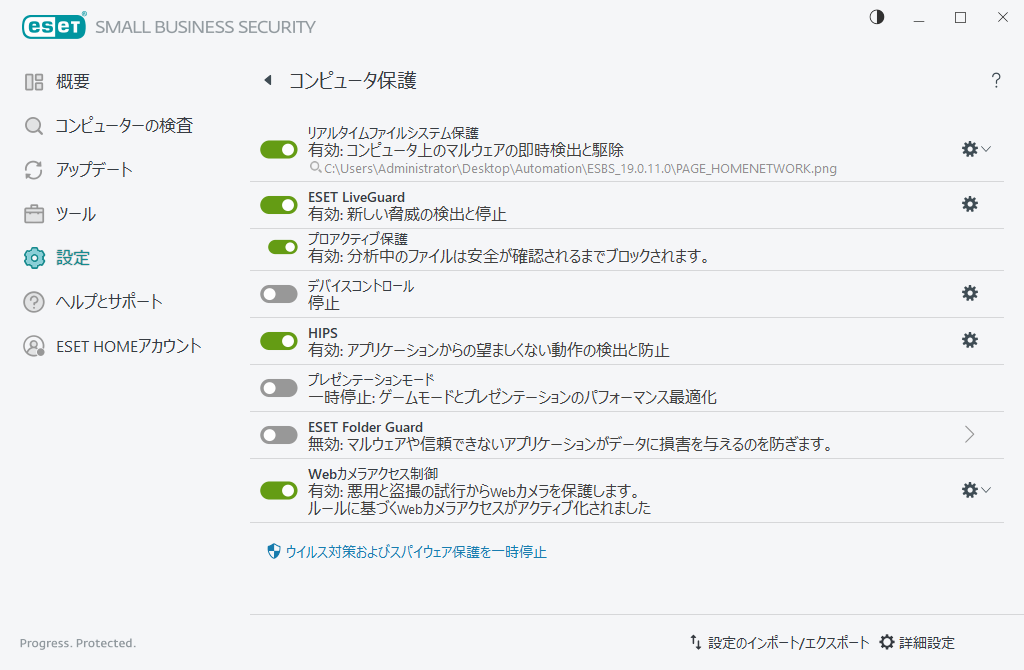
Task: Open ESET Folder Guard details chevron
Action: point(968,434)
